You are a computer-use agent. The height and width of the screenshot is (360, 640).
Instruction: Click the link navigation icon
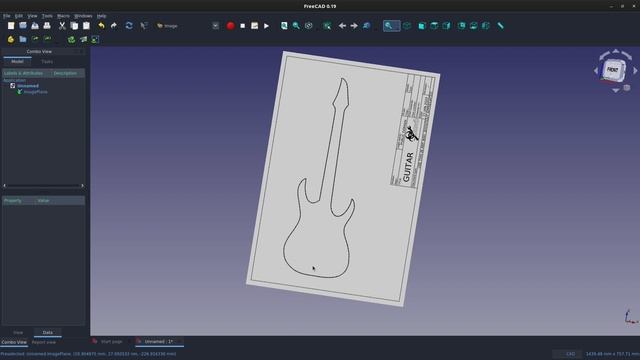(367, 26)
